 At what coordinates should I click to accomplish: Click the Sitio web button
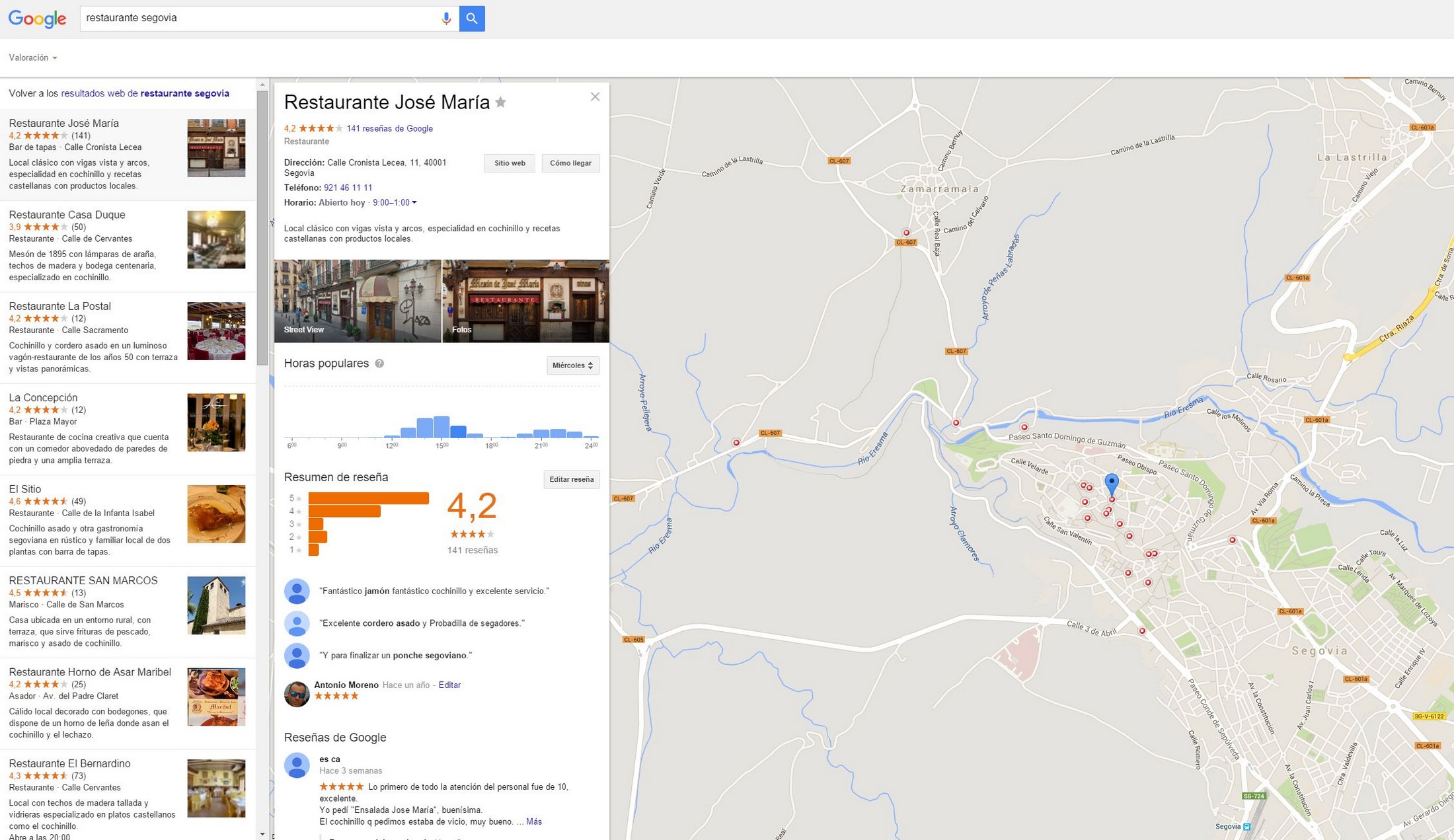tap(509, 163)
